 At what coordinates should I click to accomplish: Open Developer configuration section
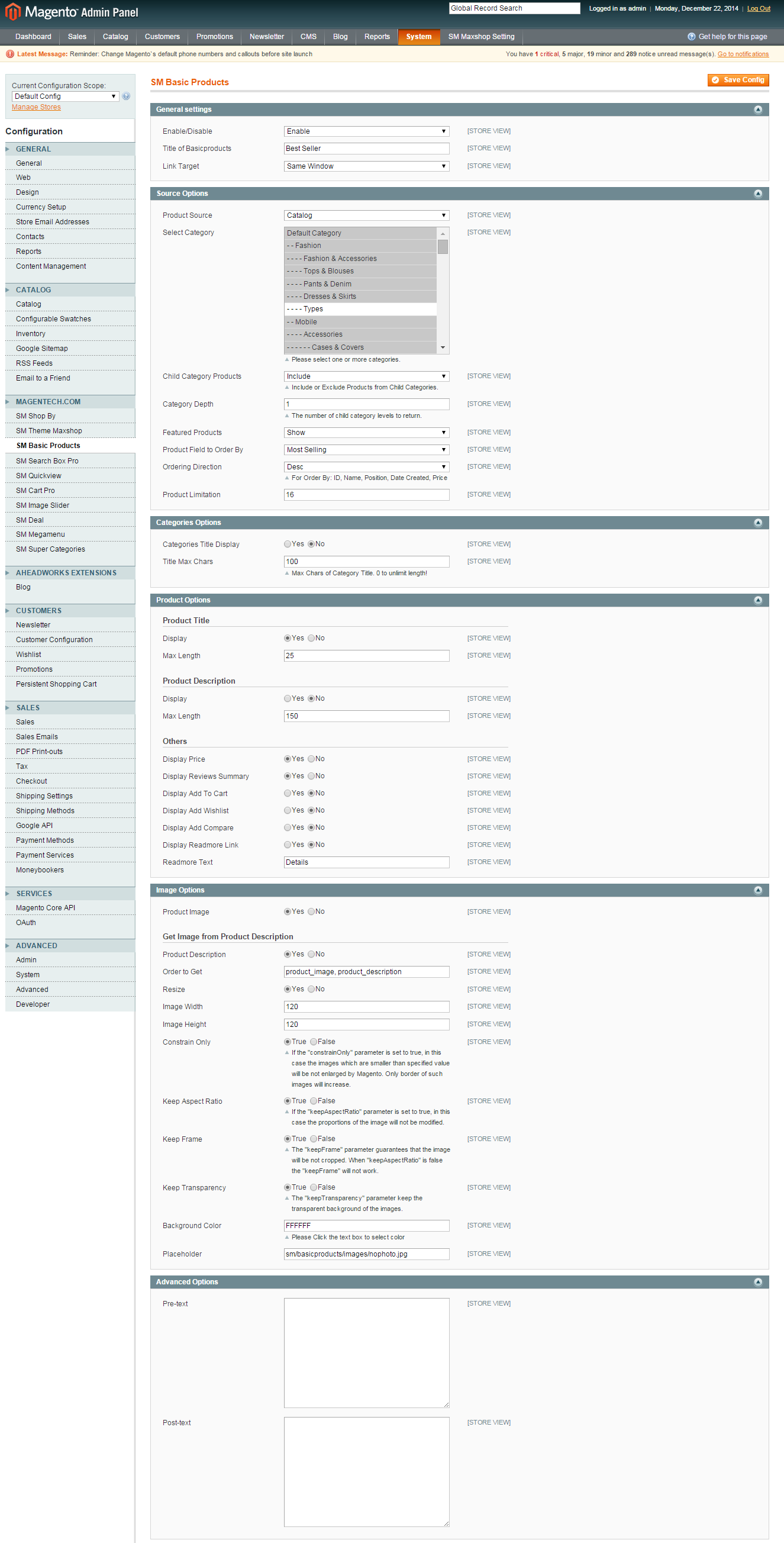pyautogui.click(x=33, y=1004)
